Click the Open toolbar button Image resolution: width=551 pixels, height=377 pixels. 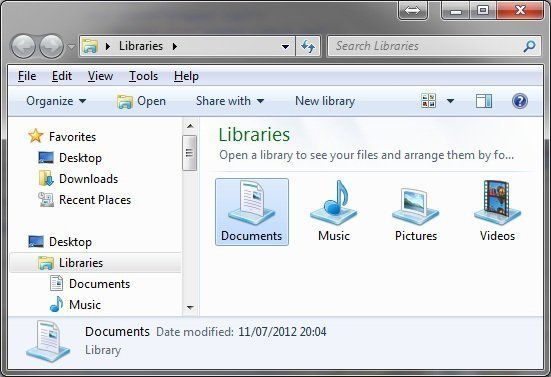point(141,101)
